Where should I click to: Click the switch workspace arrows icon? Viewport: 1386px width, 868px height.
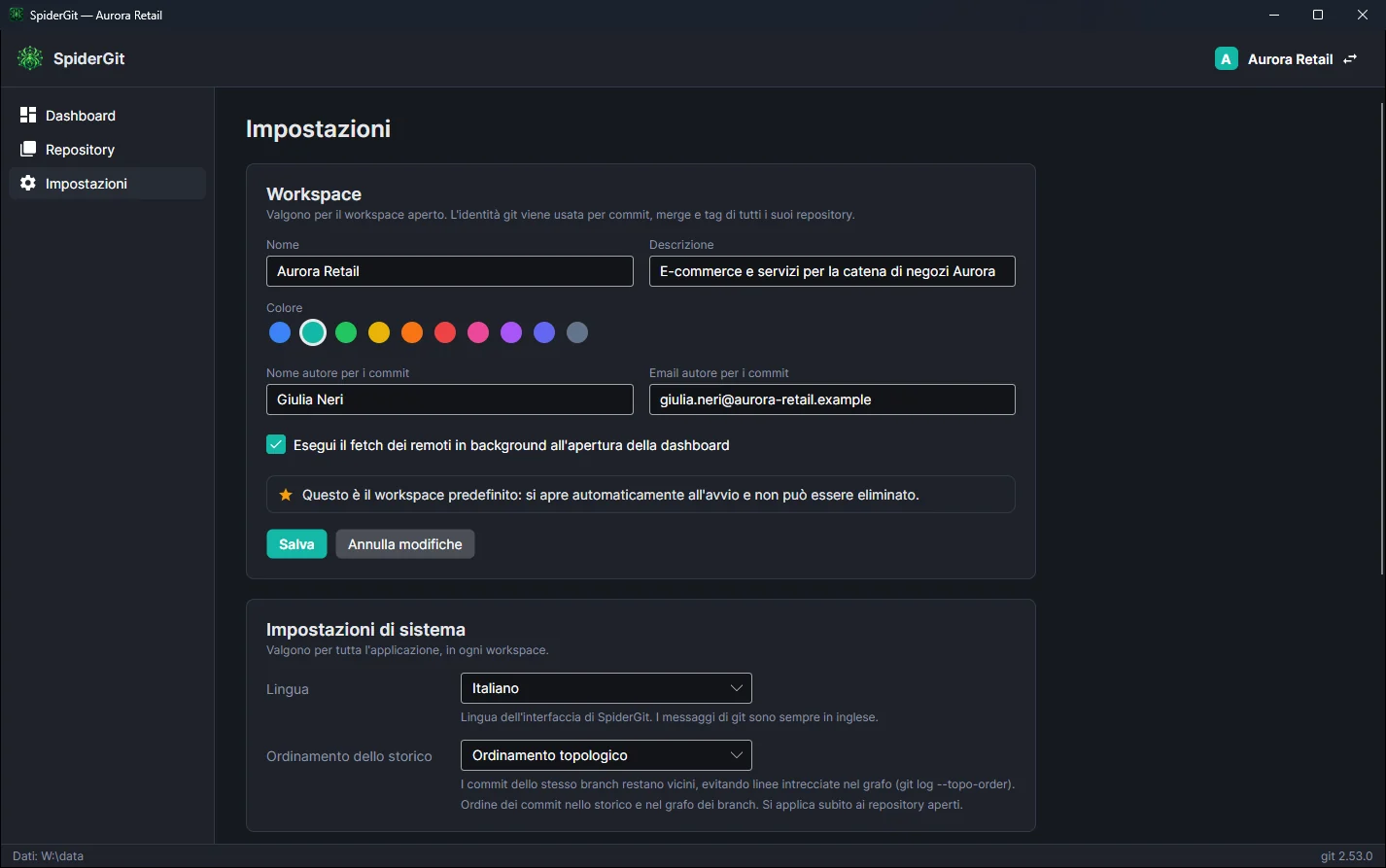[1350, 59]
